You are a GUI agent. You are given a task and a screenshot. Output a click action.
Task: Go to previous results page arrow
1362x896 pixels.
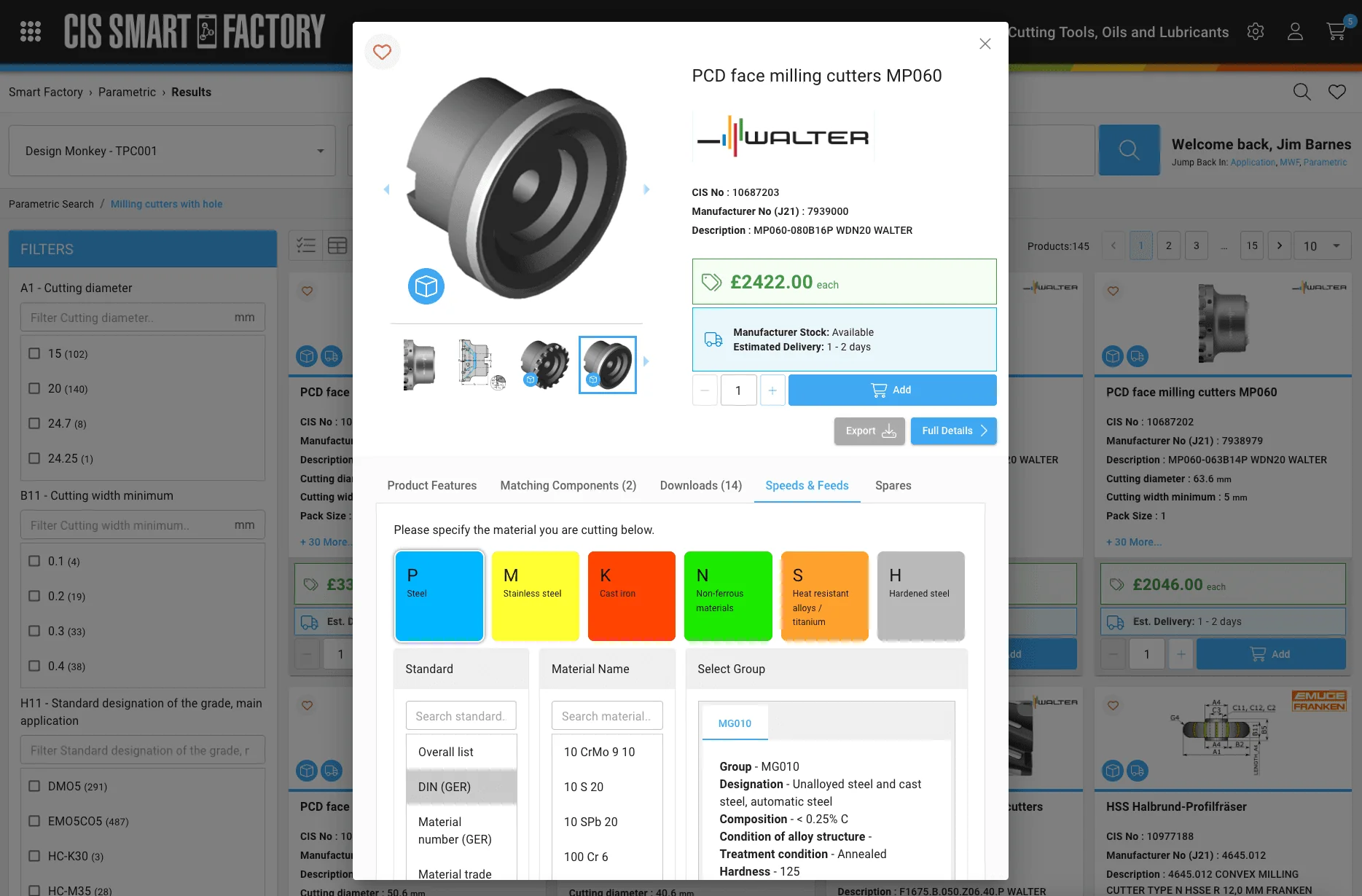[1114, 245]
